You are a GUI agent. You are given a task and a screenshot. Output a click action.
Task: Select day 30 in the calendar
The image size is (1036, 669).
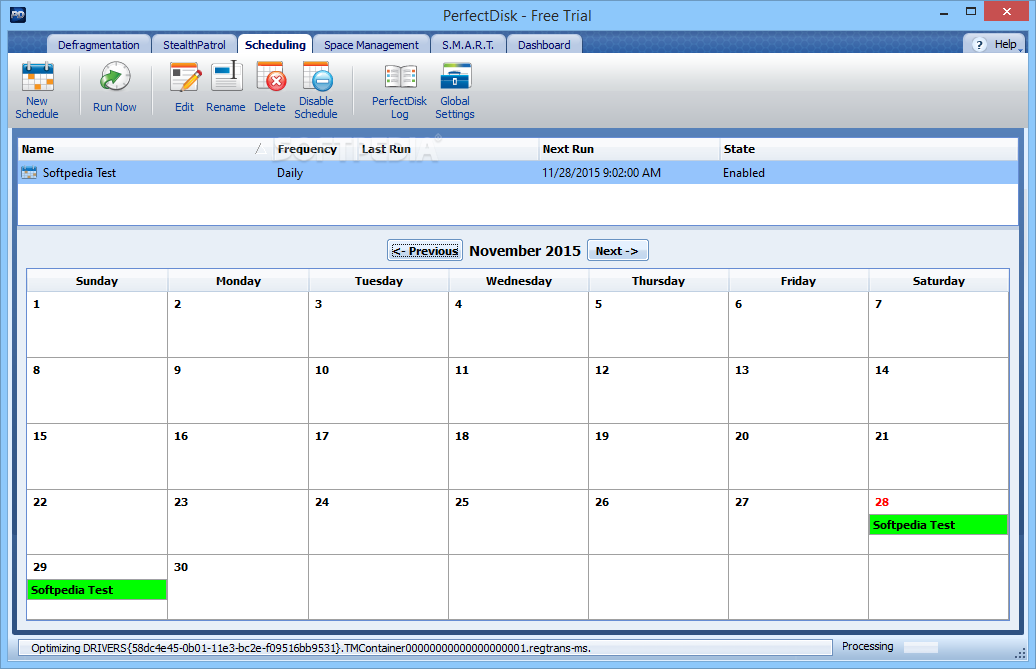coord(237,587)
